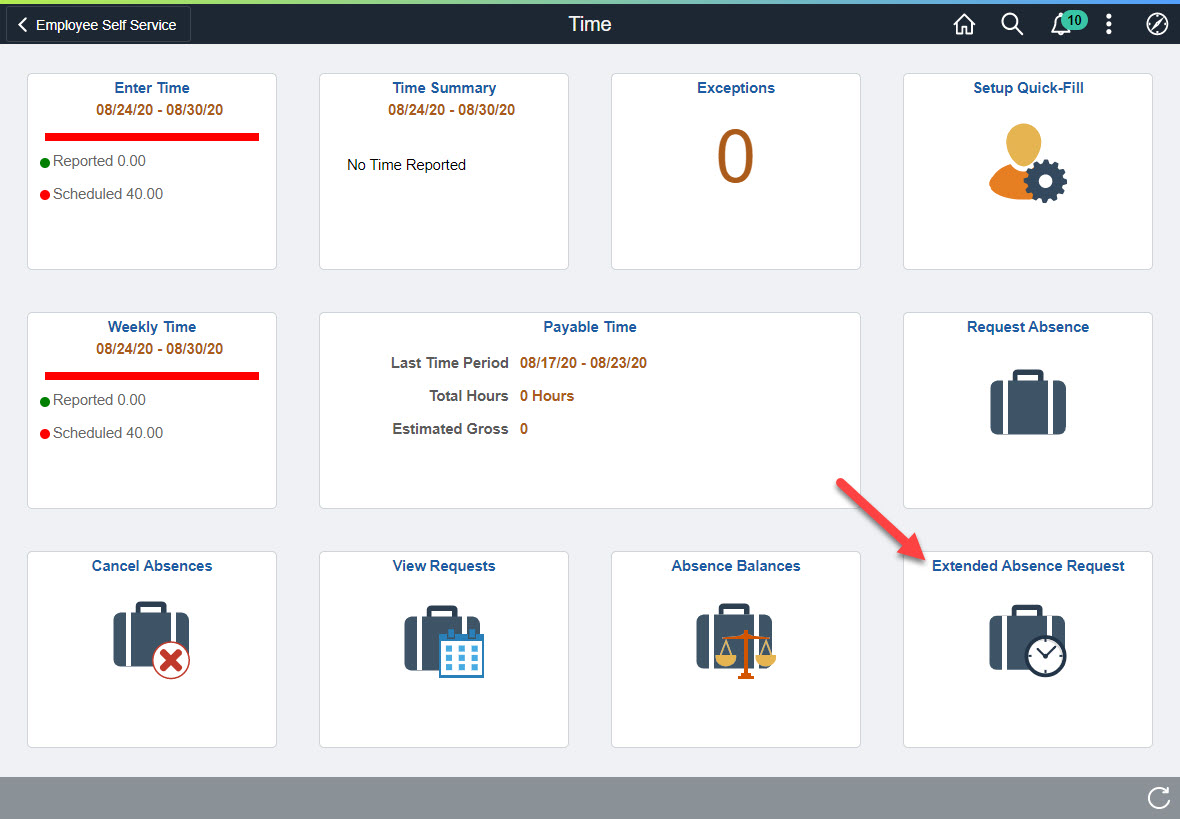Click the Exceptions count zero
The image size is (1180, 819).
click(735, 158)
